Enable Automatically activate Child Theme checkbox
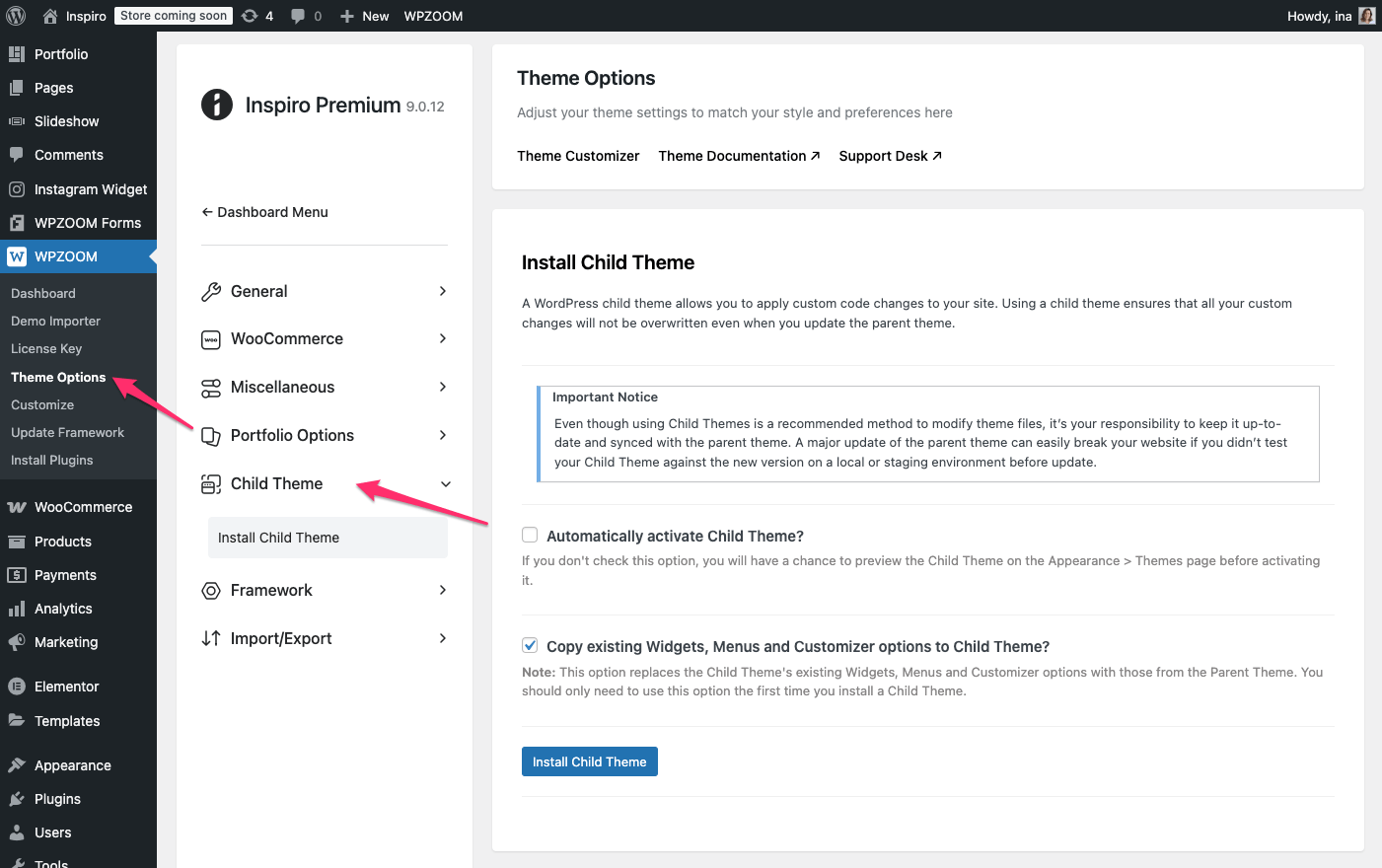 (x=530, y=536)
